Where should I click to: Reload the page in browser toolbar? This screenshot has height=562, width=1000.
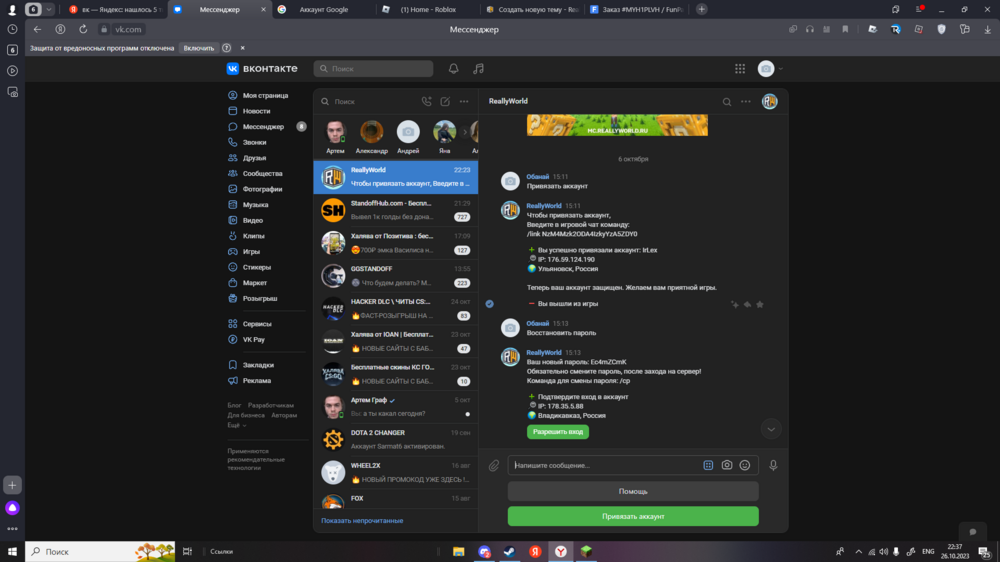pos(83,29)
